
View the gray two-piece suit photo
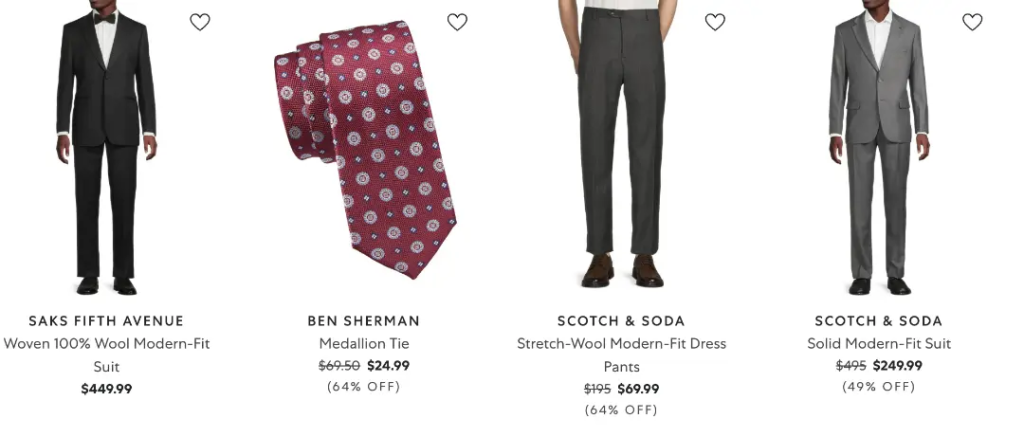878,150
